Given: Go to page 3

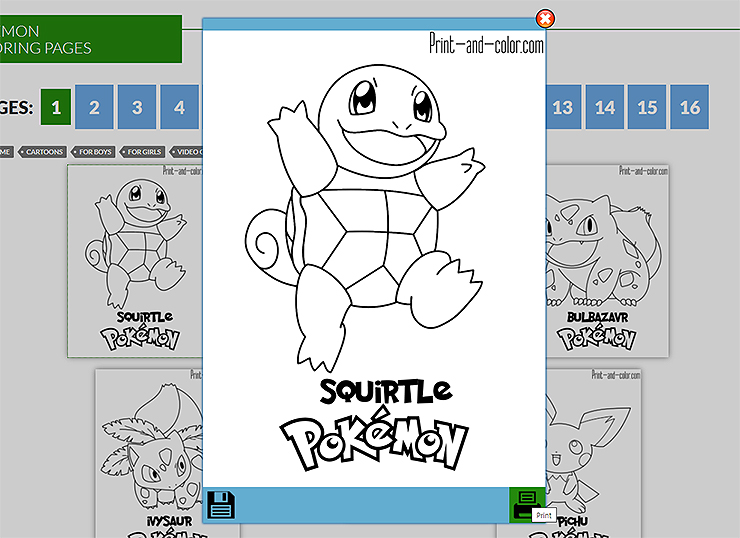Looking at the screenshot, I should pyautogui.click(x=137, y=107).
